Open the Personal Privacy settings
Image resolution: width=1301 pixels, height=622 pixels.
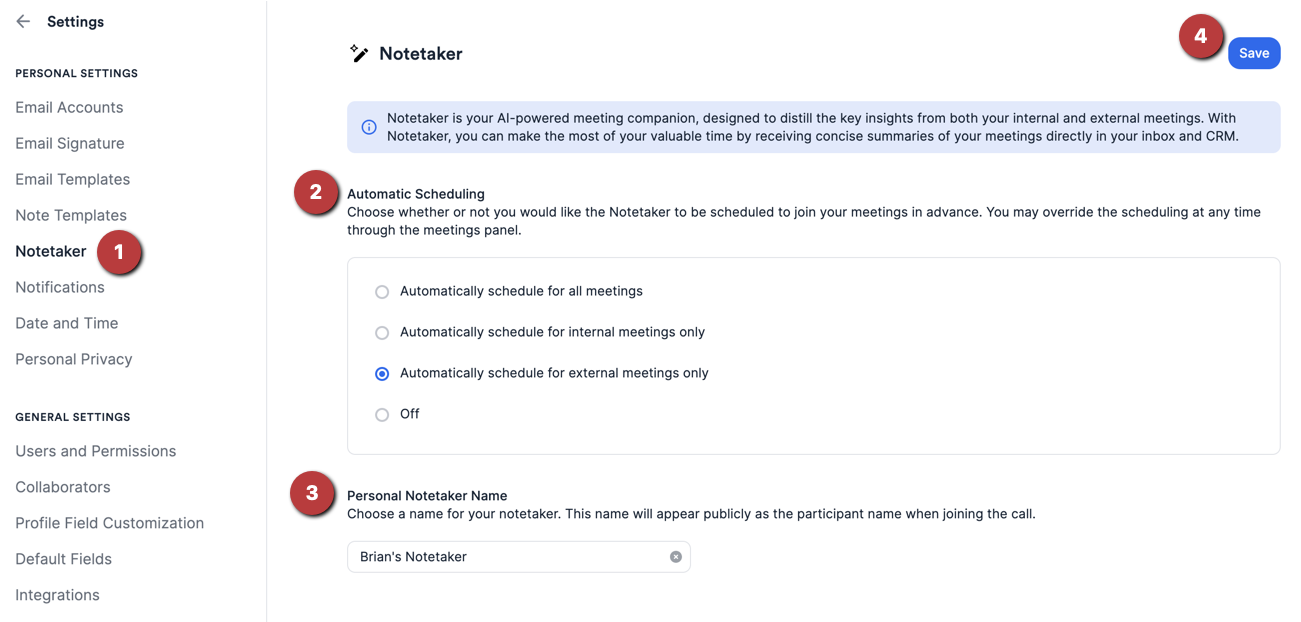click(74, 359)
